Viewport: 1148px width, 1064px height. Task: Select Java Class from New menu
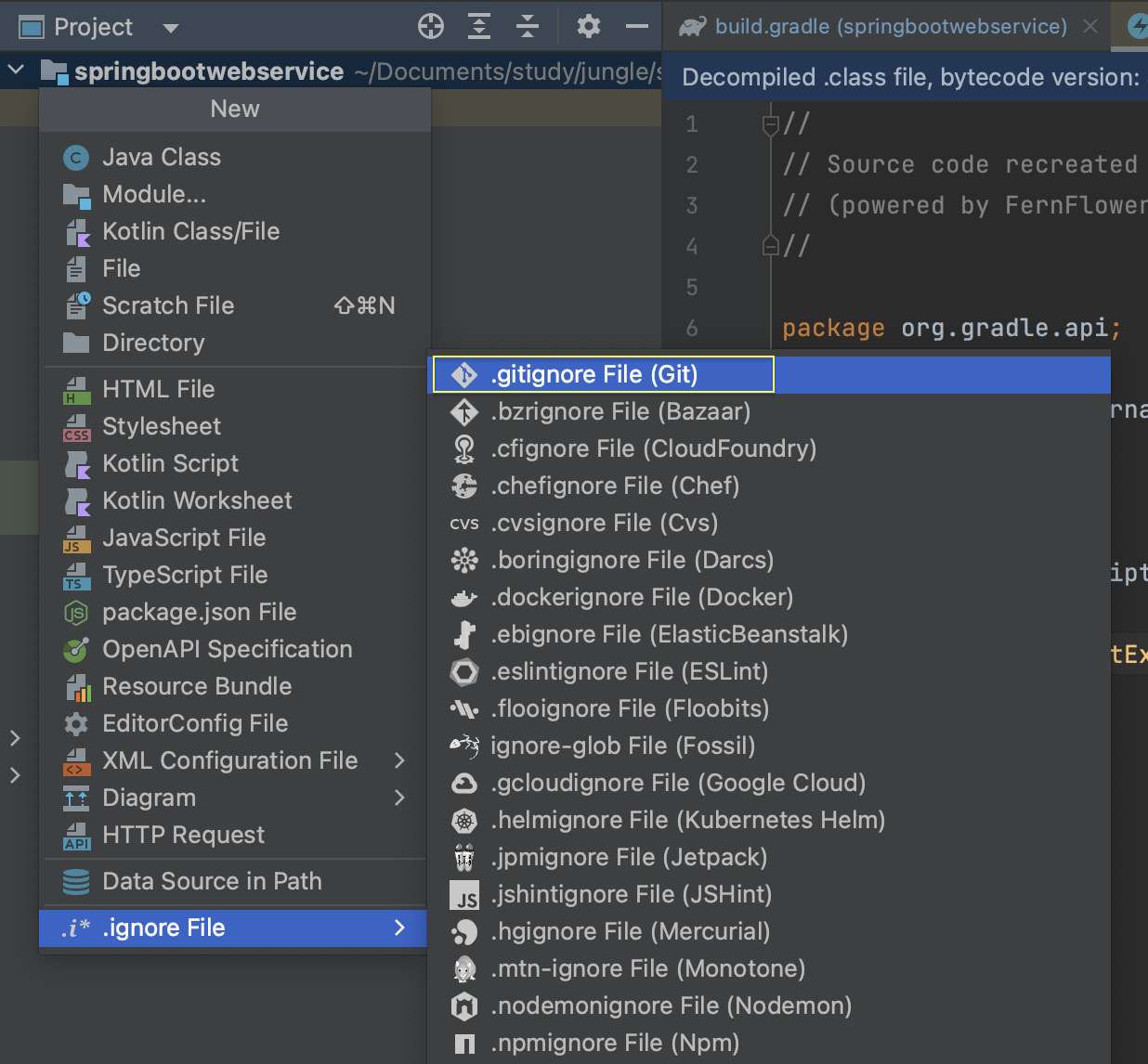pyautogui.click(x=234, y=157)
